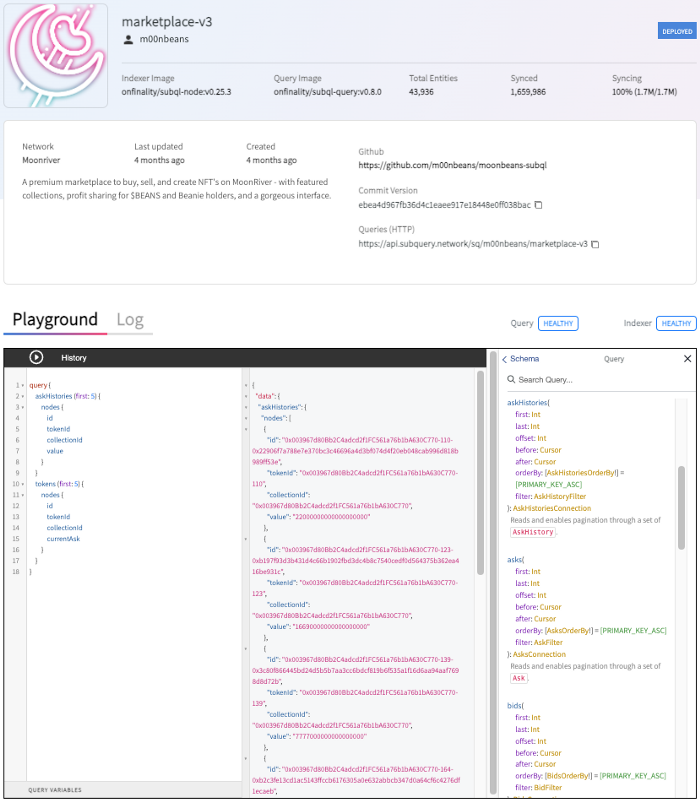Open AskHistoriesConnection type definition
Image resolution: width=700 pixels, height=802 pixels.
[552, 508]
